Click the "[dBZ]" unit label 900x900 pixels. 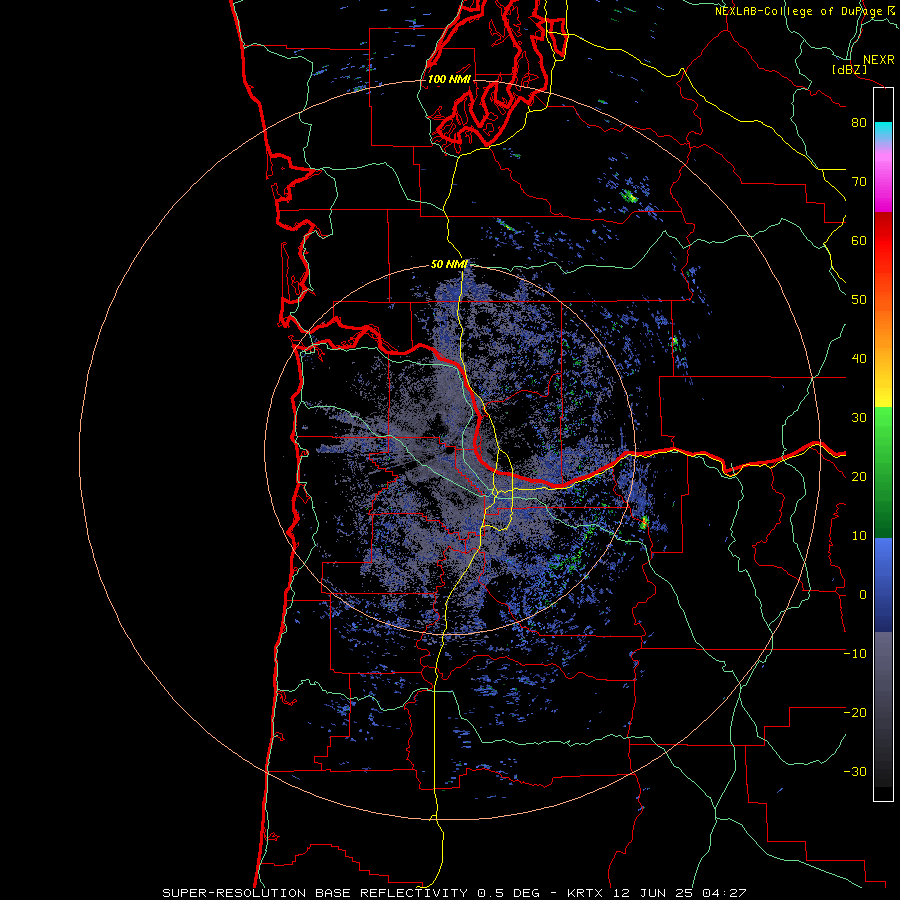pyautogui.click(x=849, y=69)
